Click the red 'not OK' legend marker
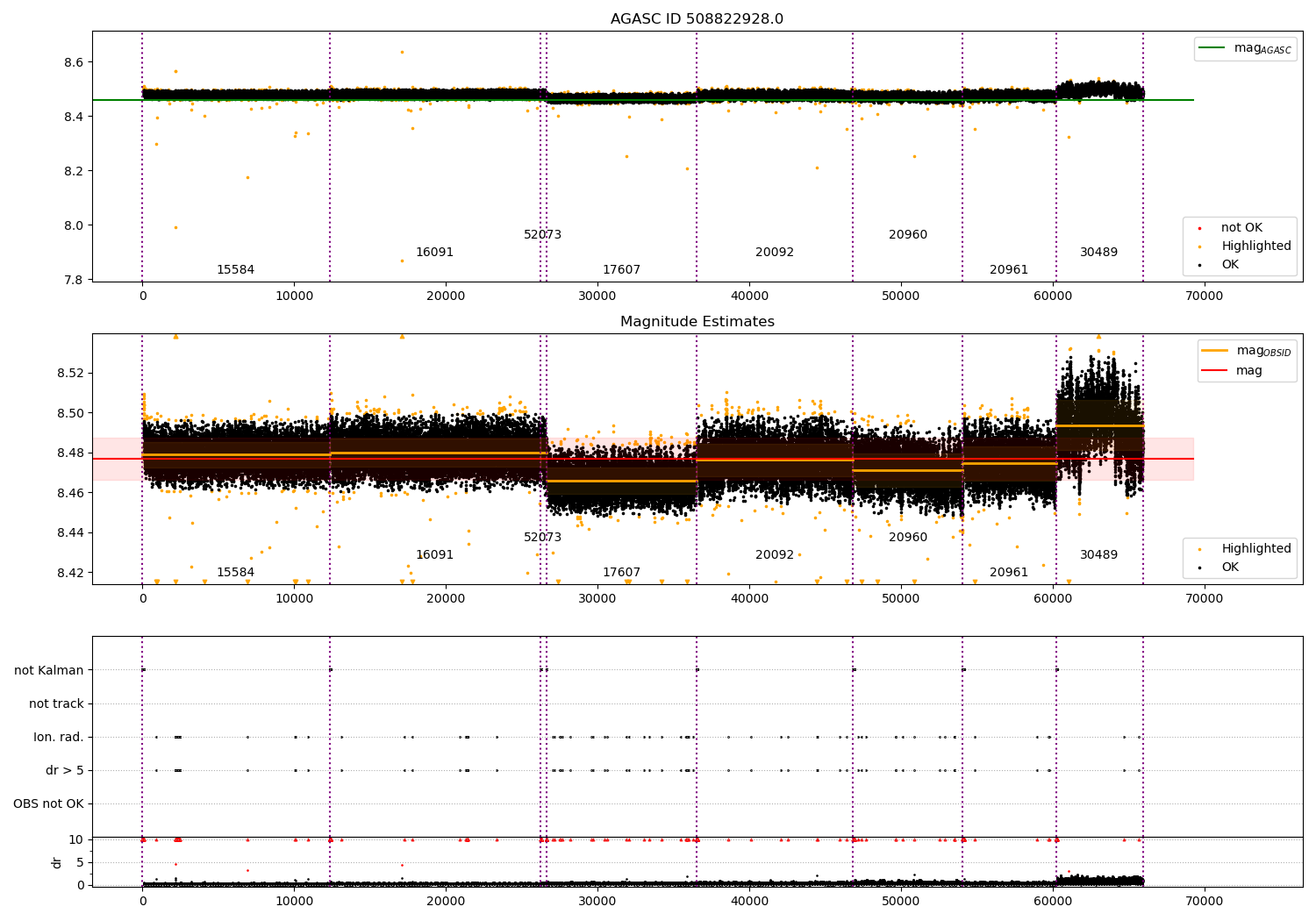Image resolution: width=1316 pixels, height=921 pixels. pos(1199,228)
